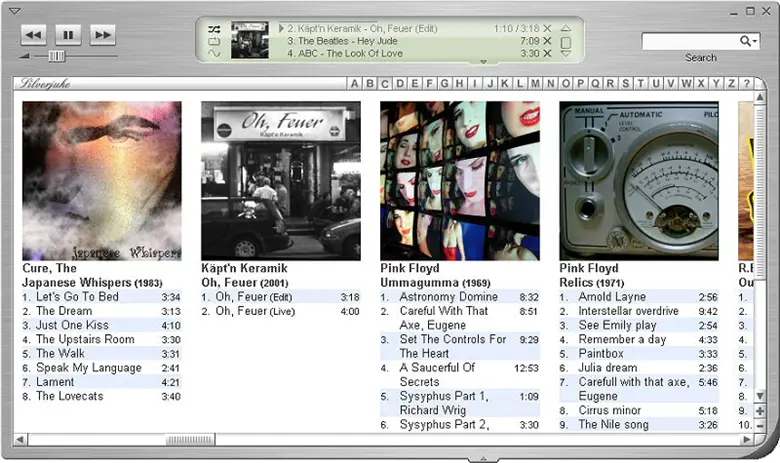Open the search options dropdown
The height and width of the screenshot is (463, 780).
(749, 41)
